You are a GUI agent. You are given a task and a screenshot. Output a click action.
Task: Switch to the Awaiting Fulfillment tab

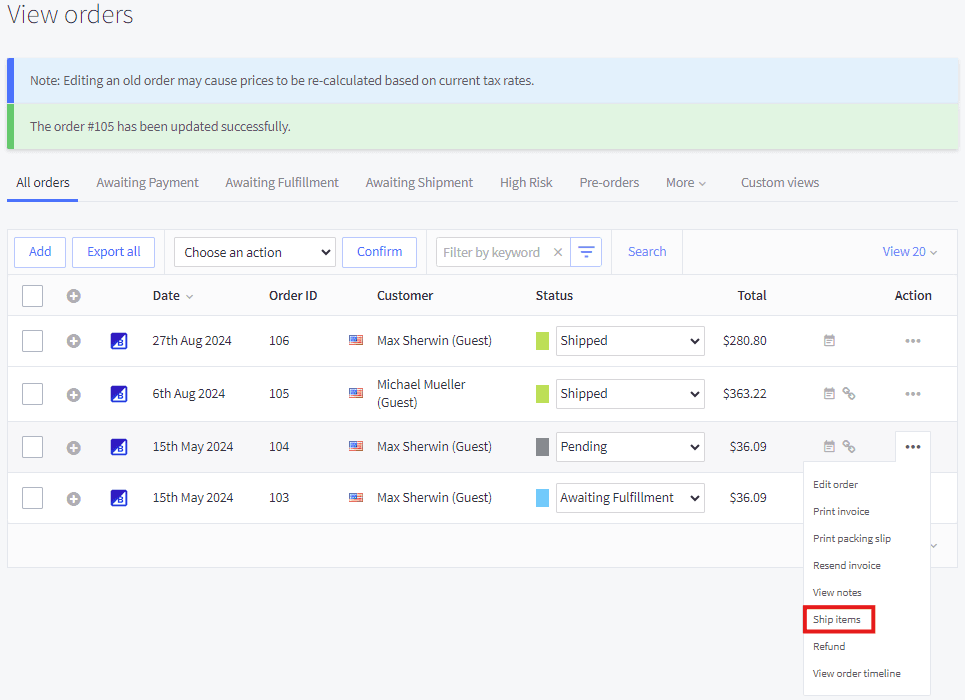[282, 183]
